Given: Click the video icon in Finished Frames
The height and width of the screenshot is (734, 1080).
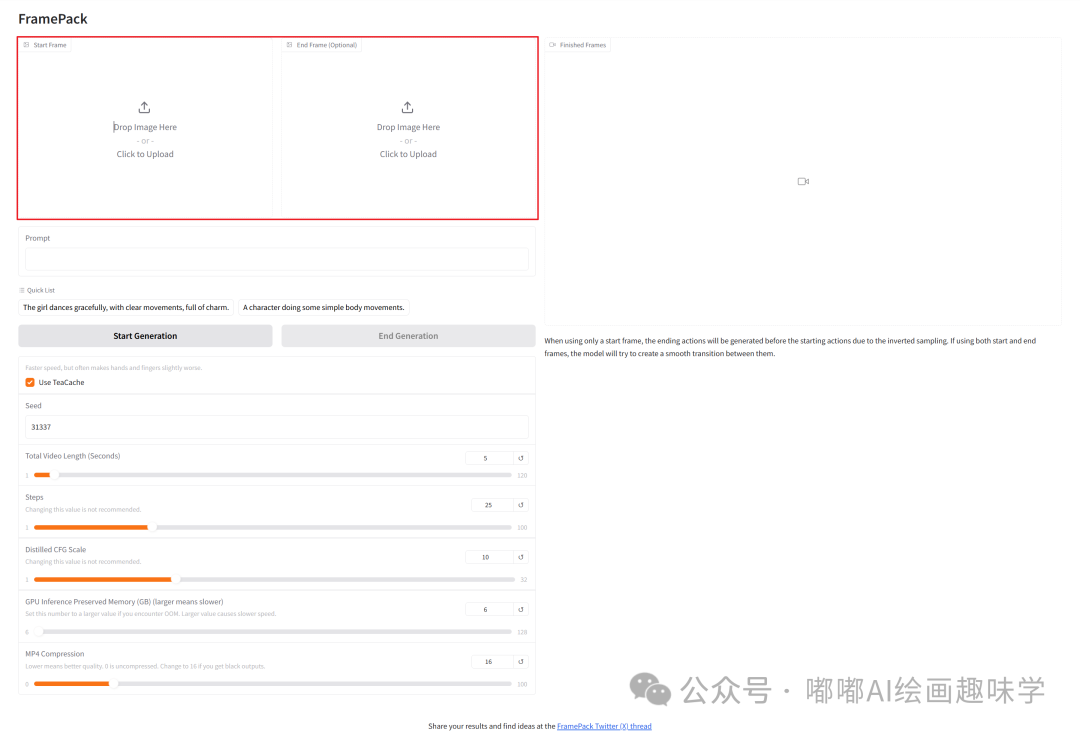Looking at the screenshot, I should (x=803, y=181).
